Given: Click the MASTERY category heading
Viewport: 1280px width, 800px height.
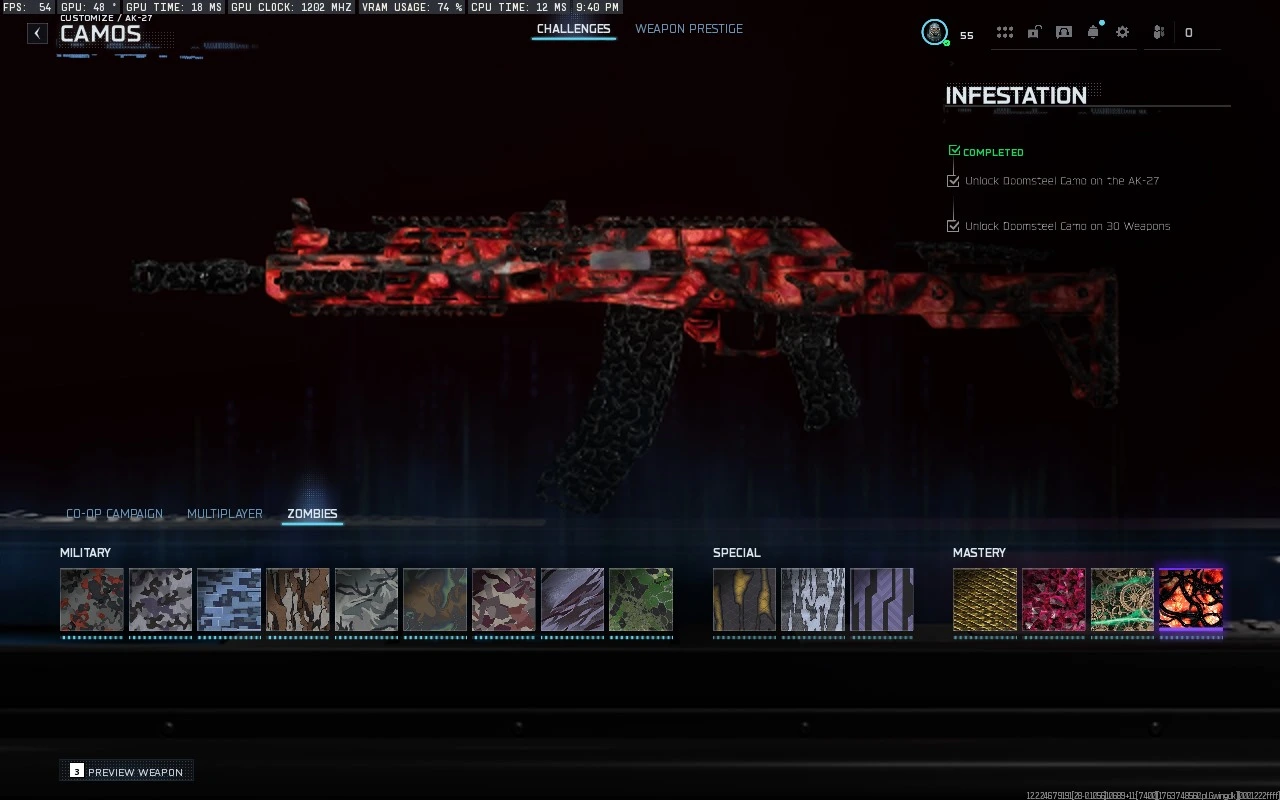Looking at the screenshot, I should click(979, 553).
